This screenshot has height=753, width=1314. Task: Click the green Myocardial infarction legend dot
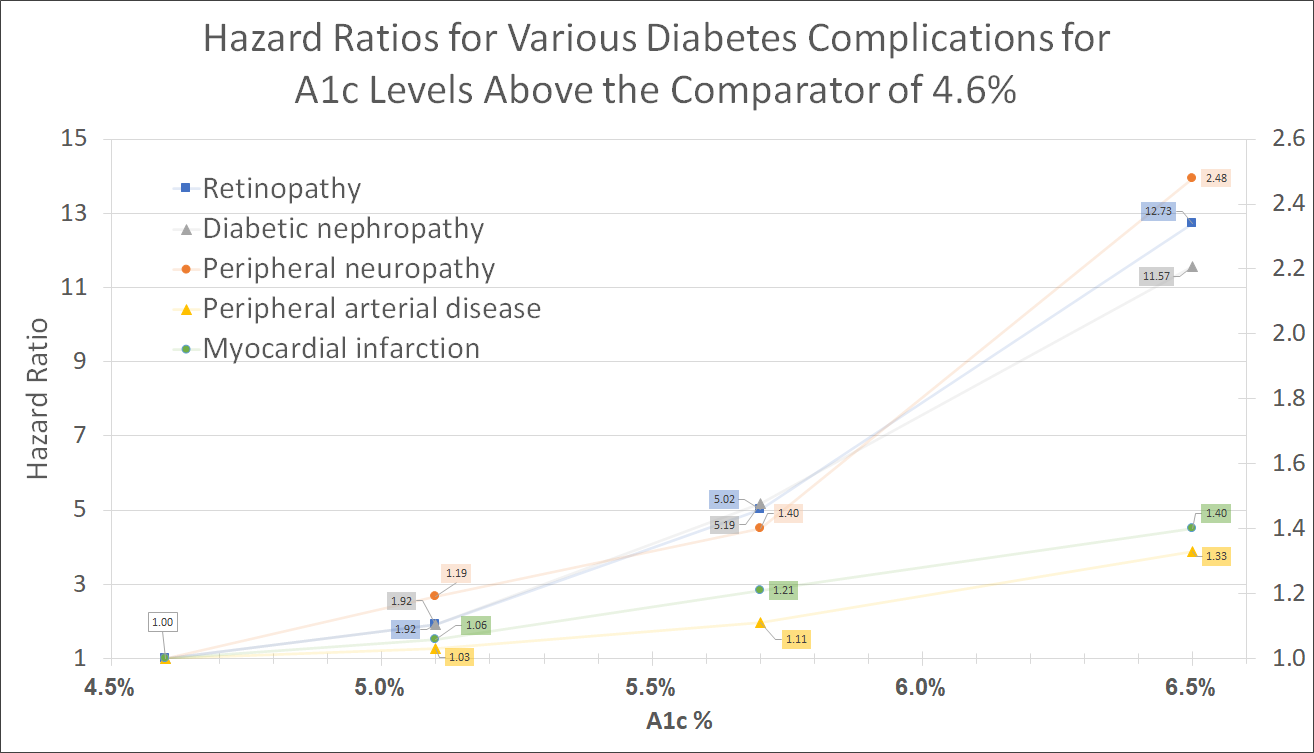[x=185, y=349]
